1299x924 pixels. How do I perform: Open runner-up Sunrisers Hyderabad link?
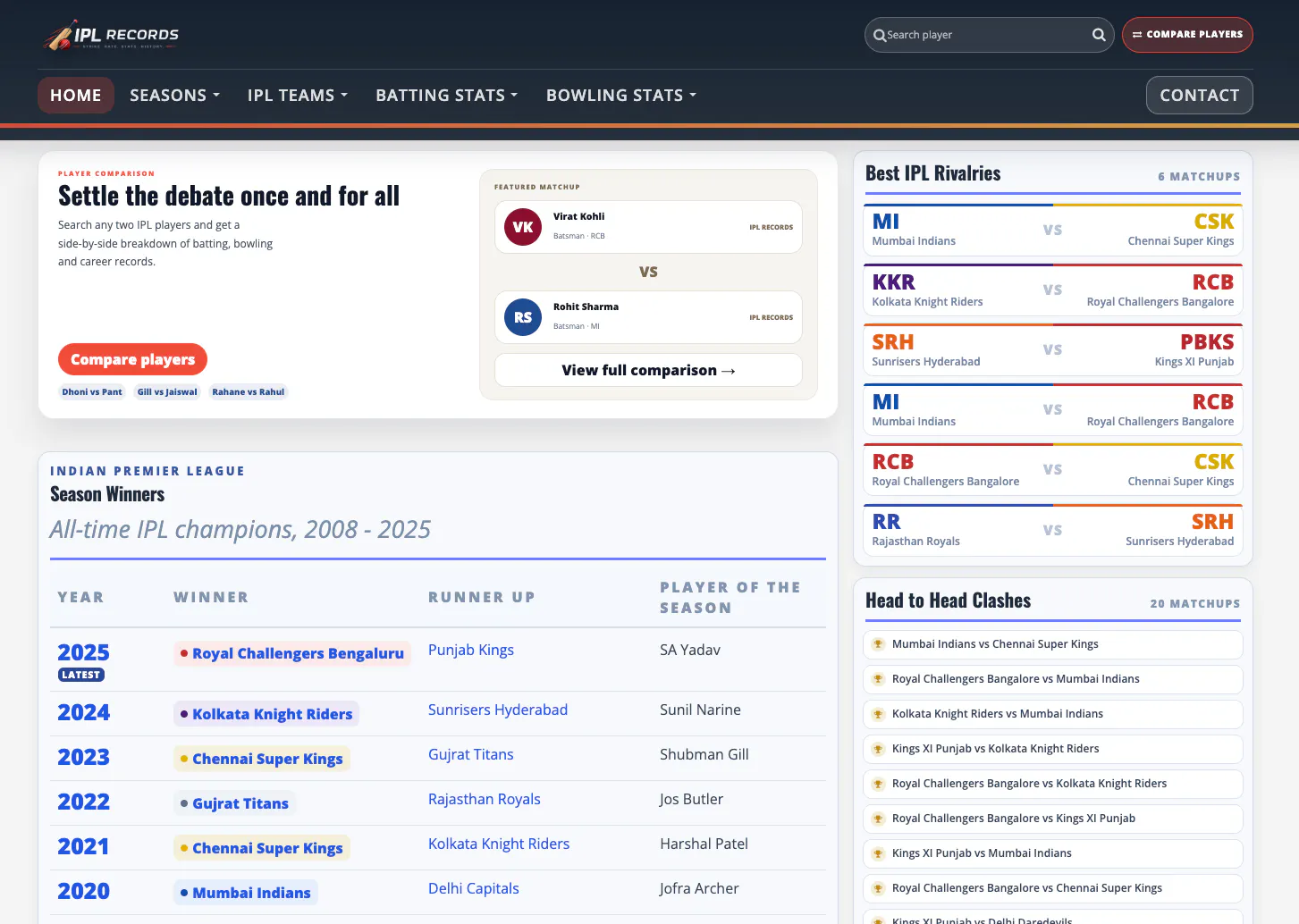coord(498,710)
